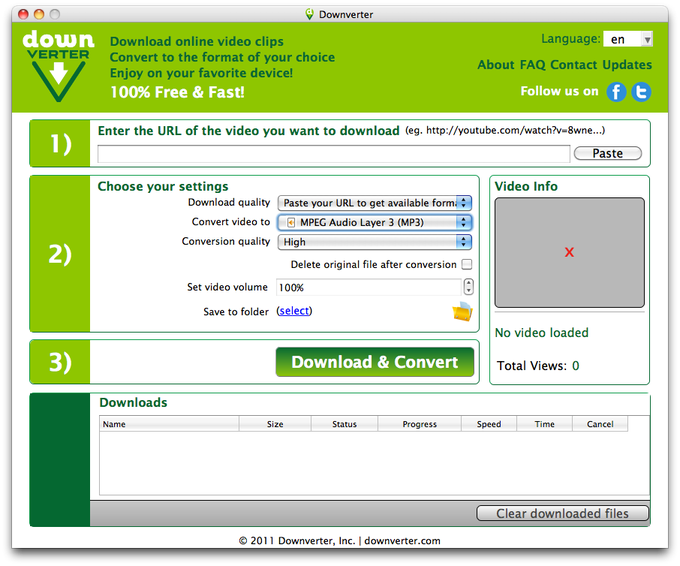Image resolution: width=680 pixels, height=566 pixels.
Task: Click the video volume 100% field
Action: [x=369, y=287]
